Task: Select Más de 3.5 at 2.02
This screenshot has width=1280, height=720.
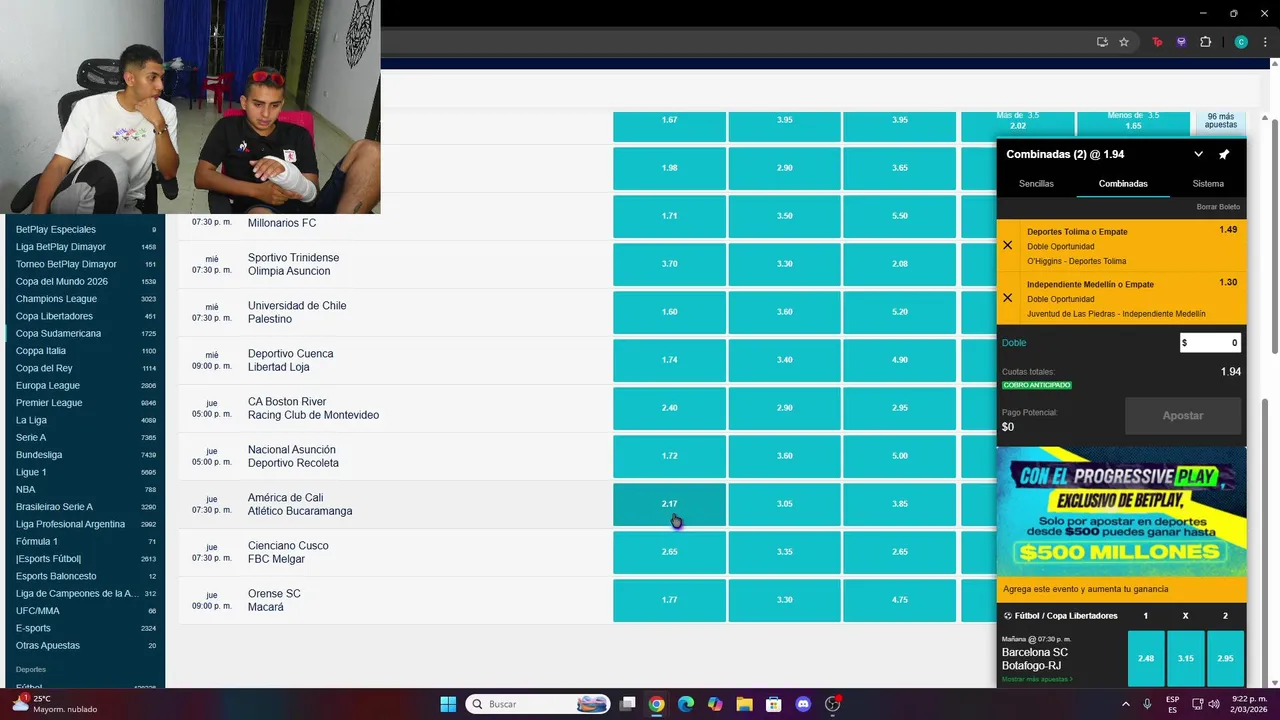Action: point(1018,122)
